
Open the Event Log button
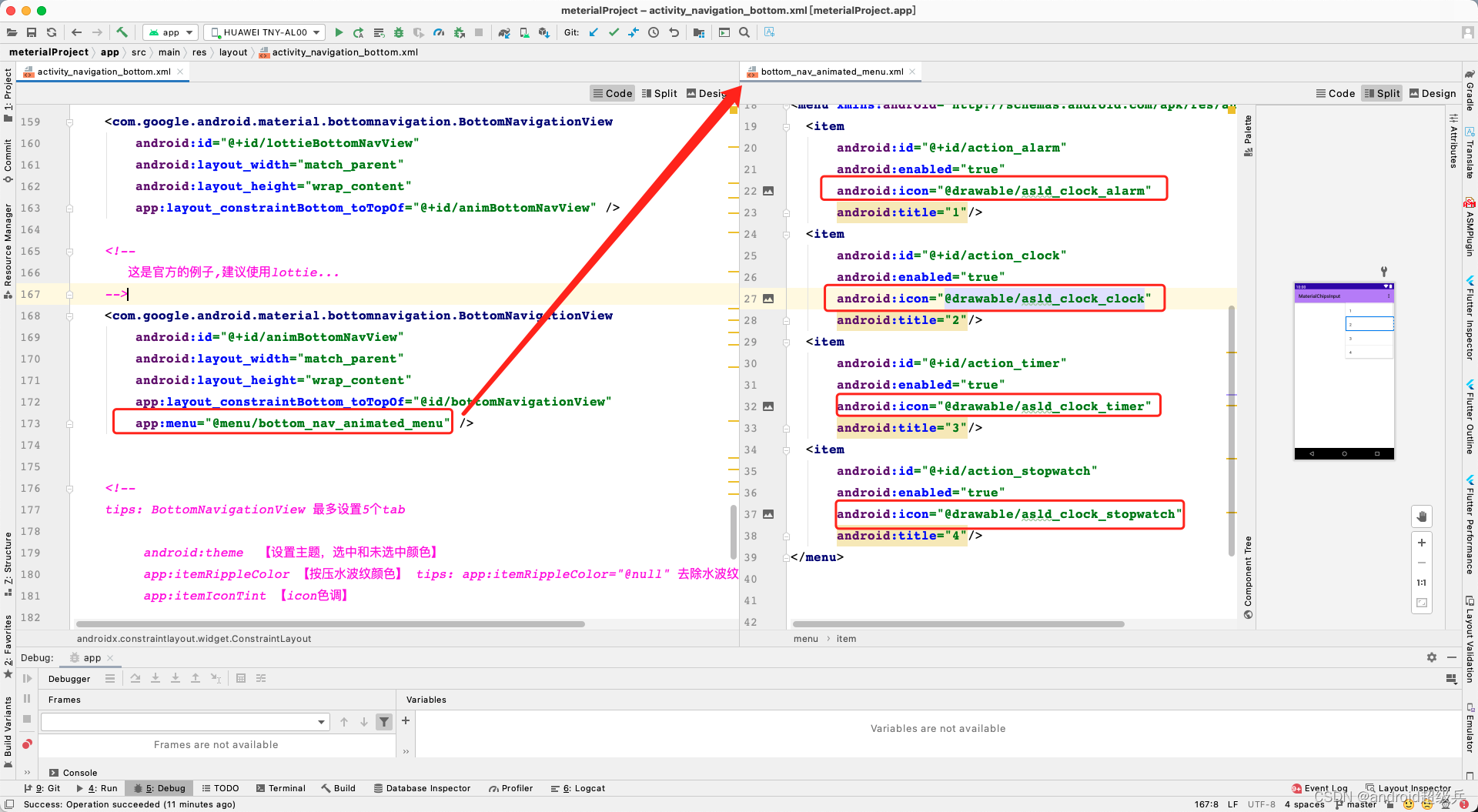coord(1320,788)
